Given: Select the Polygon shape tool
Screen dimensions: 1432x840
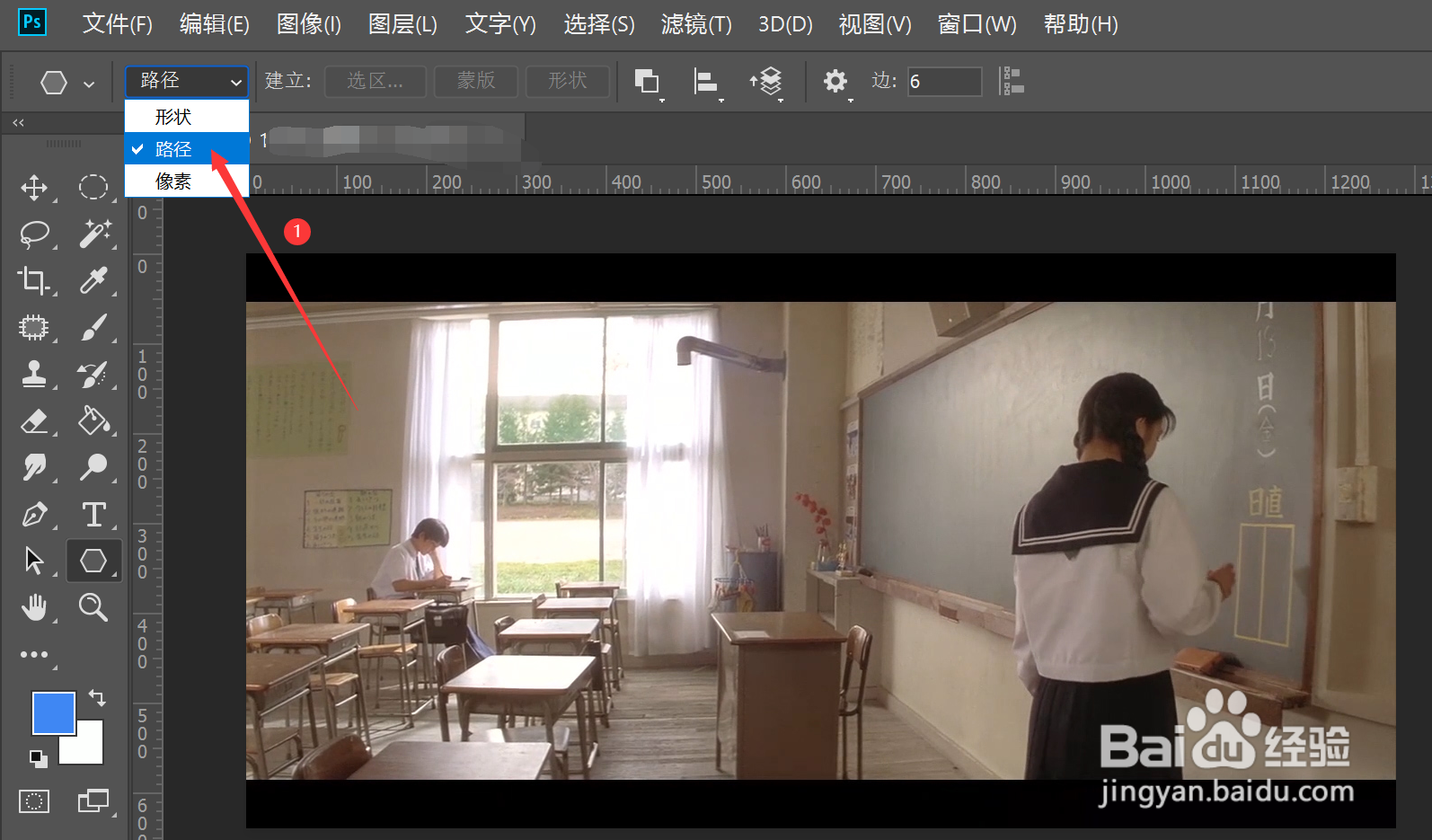Looking at the screenshot, I should tap(93, 561).
